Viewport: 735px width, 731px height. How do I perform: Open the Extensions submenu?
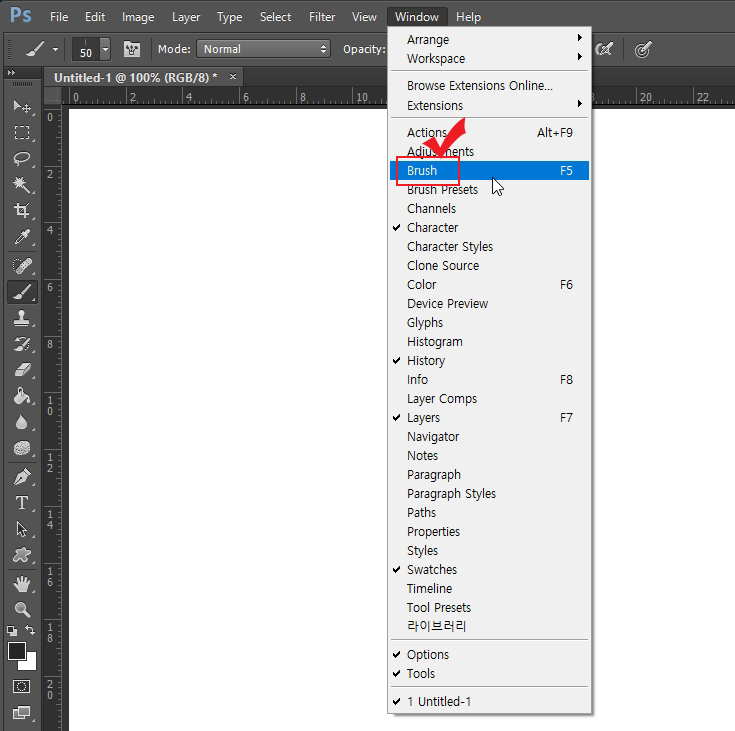pyautogui.click(x=489, y=106)
